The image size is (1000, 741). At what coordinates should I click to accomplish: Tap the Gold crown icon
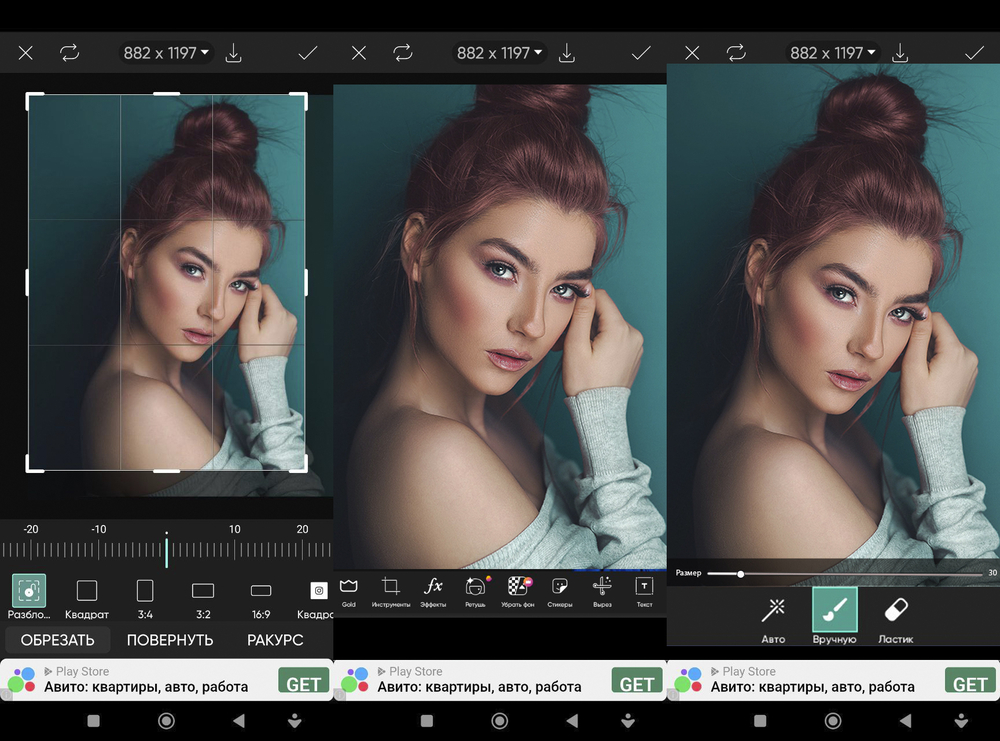[x=349, y=588]
